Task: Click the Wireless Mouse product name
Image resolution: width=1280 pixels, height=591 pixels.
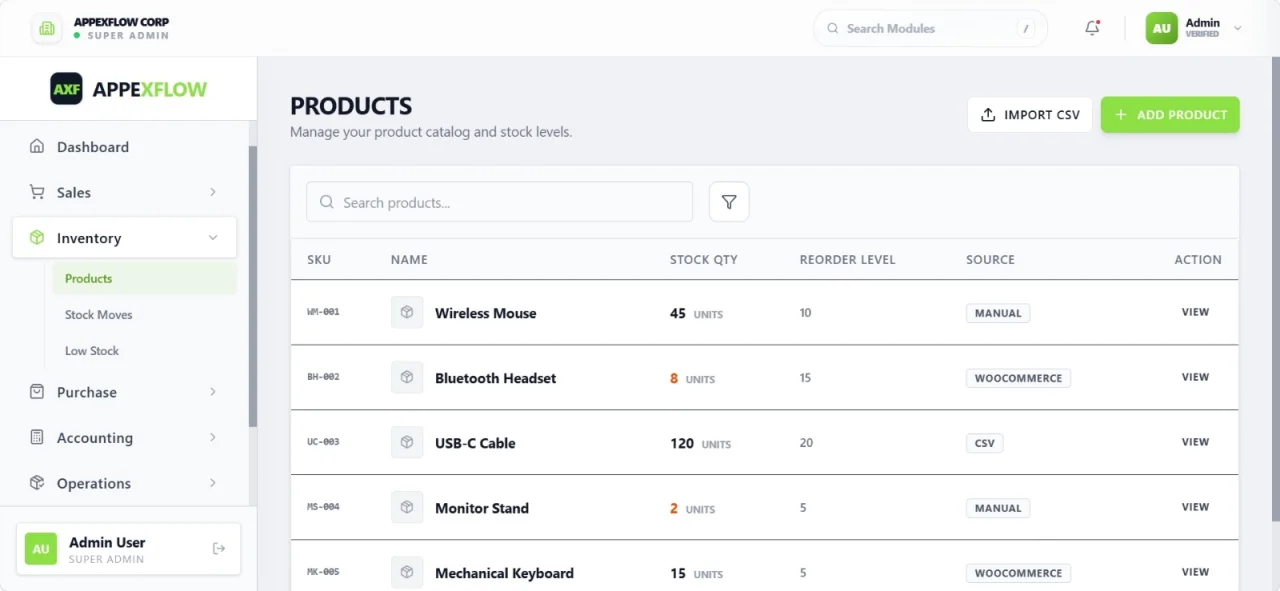Action: [x=485, y=313]
